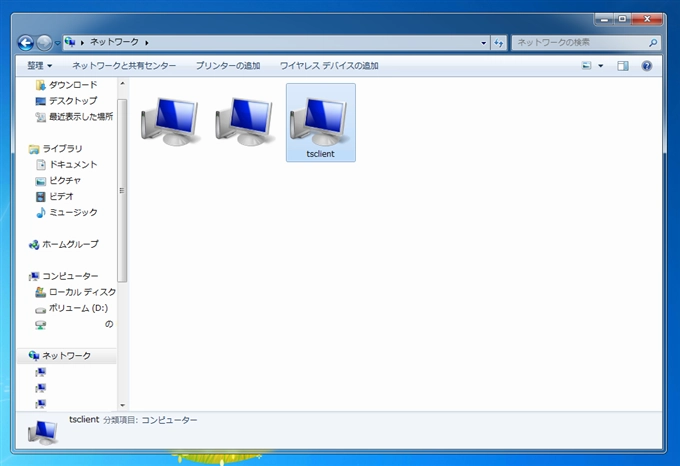Image resolution: width=680 pixels, height=466 pixels.
Task: Click ワイヤレス デバイスの追加
Action: point(329,66)
